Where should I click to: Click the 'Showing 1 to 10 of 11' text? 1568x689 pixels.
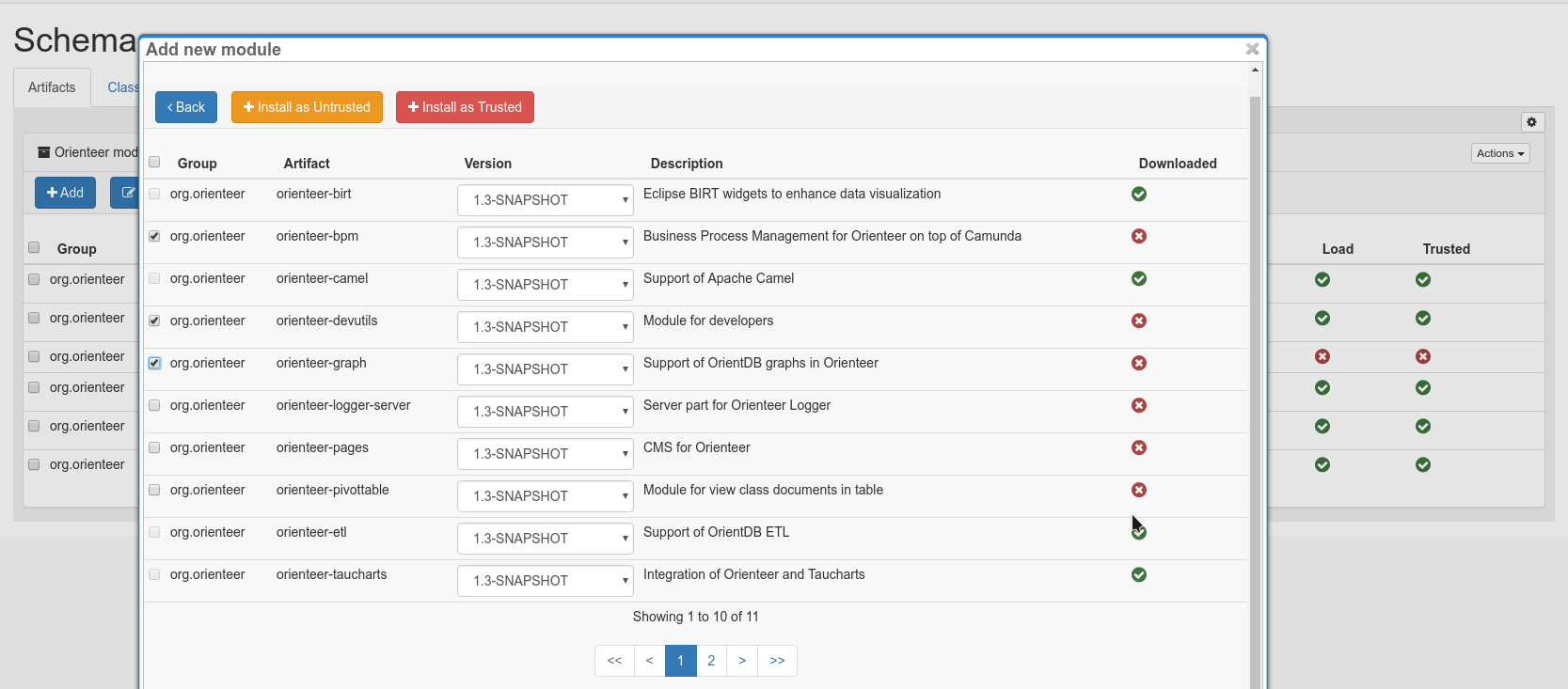click(696, 617)
